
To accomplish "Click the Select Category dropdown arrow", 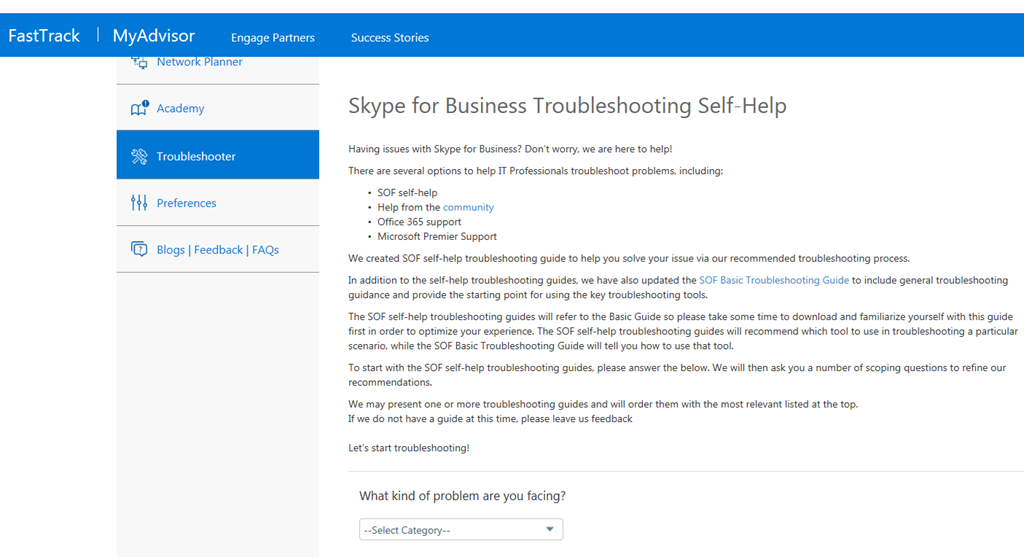I will click(550, 530).
